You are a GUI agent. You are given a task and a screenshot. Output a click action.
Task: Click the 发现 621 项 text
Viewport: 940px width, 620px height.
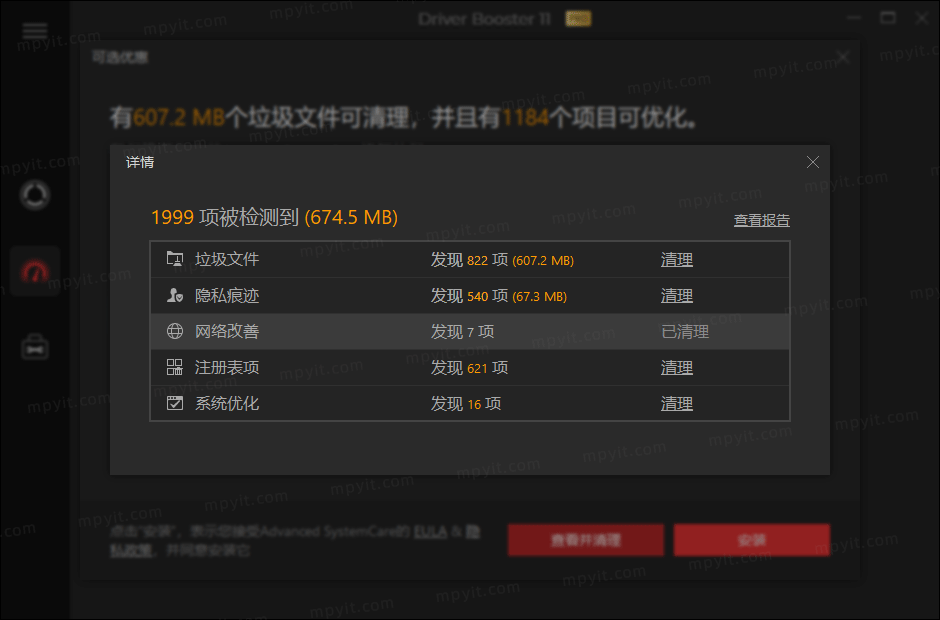point(469,368)
